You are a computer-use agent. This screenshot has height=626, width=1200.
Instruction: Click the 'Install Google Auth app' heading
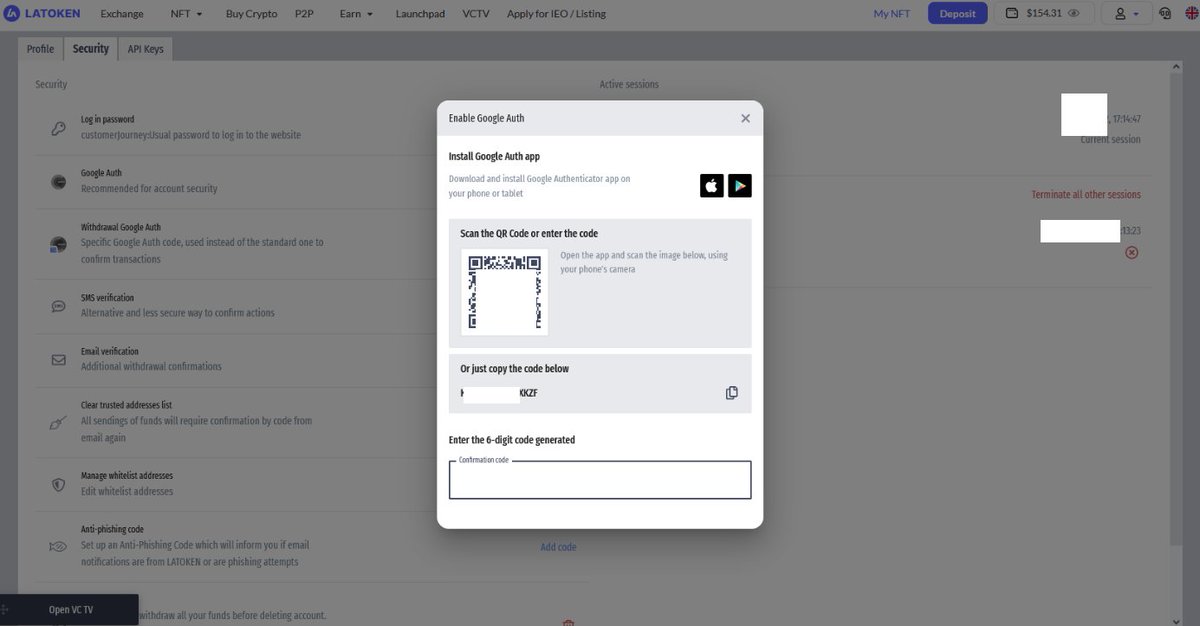tap(494, 156)
